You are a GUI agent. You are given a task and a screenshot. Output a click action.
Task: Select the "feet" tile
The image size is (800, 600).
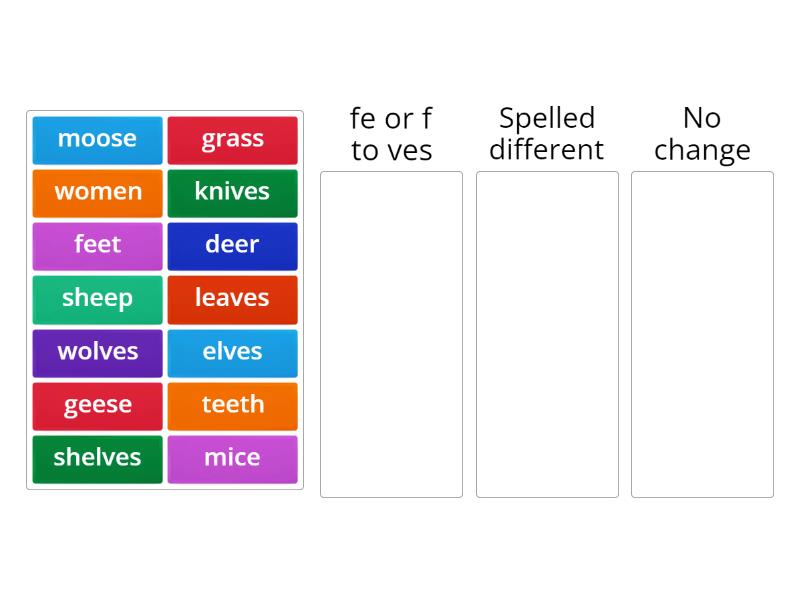pyautogui.click(x=97, y=245)
